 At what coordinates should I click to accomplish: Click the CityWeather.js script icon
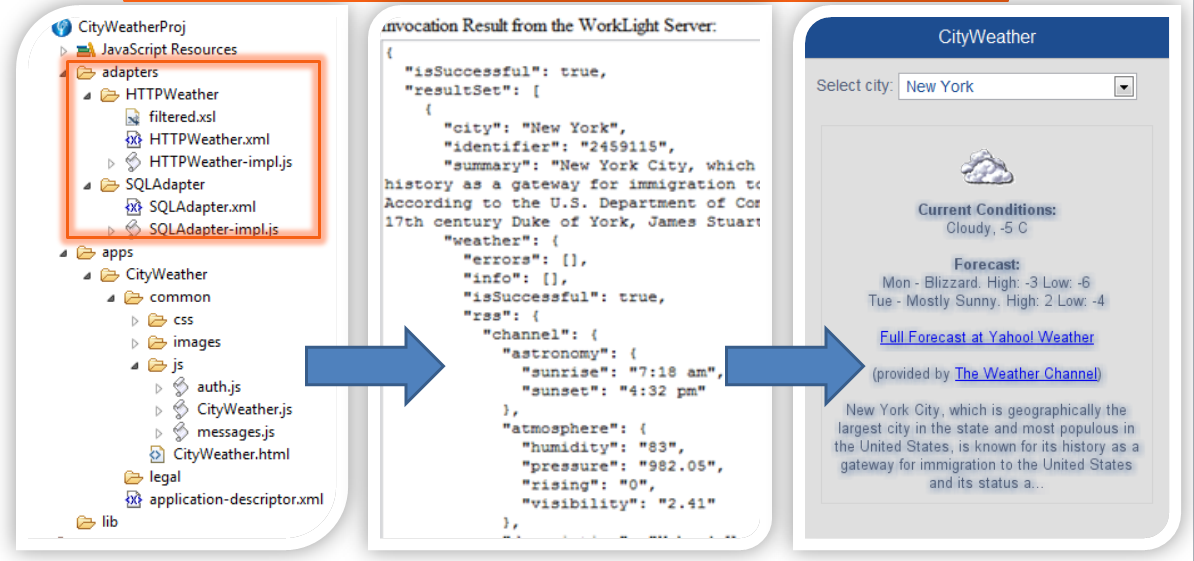pos(180,410)
